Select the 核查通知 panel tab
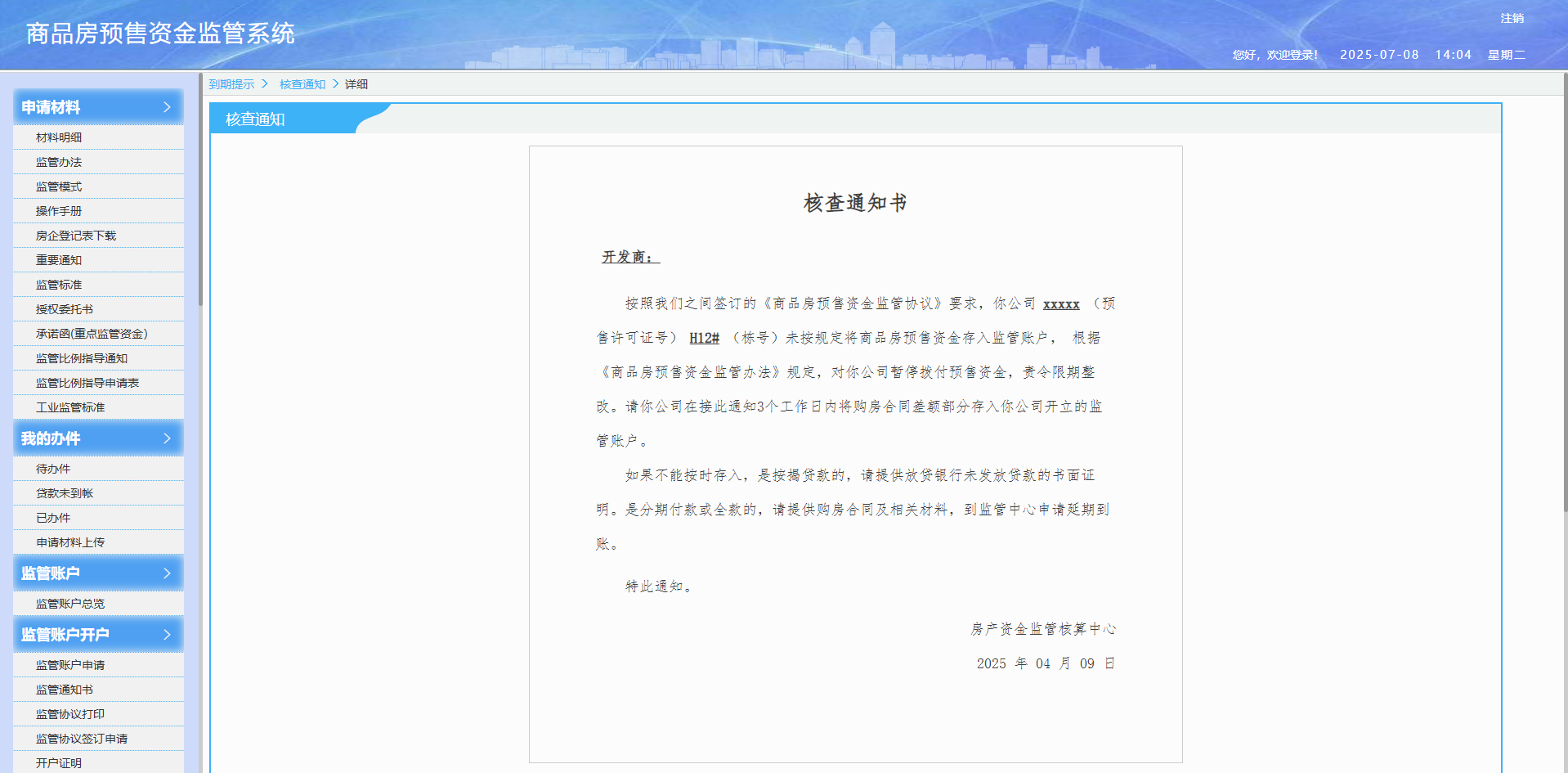 click(x=255, y=119)
